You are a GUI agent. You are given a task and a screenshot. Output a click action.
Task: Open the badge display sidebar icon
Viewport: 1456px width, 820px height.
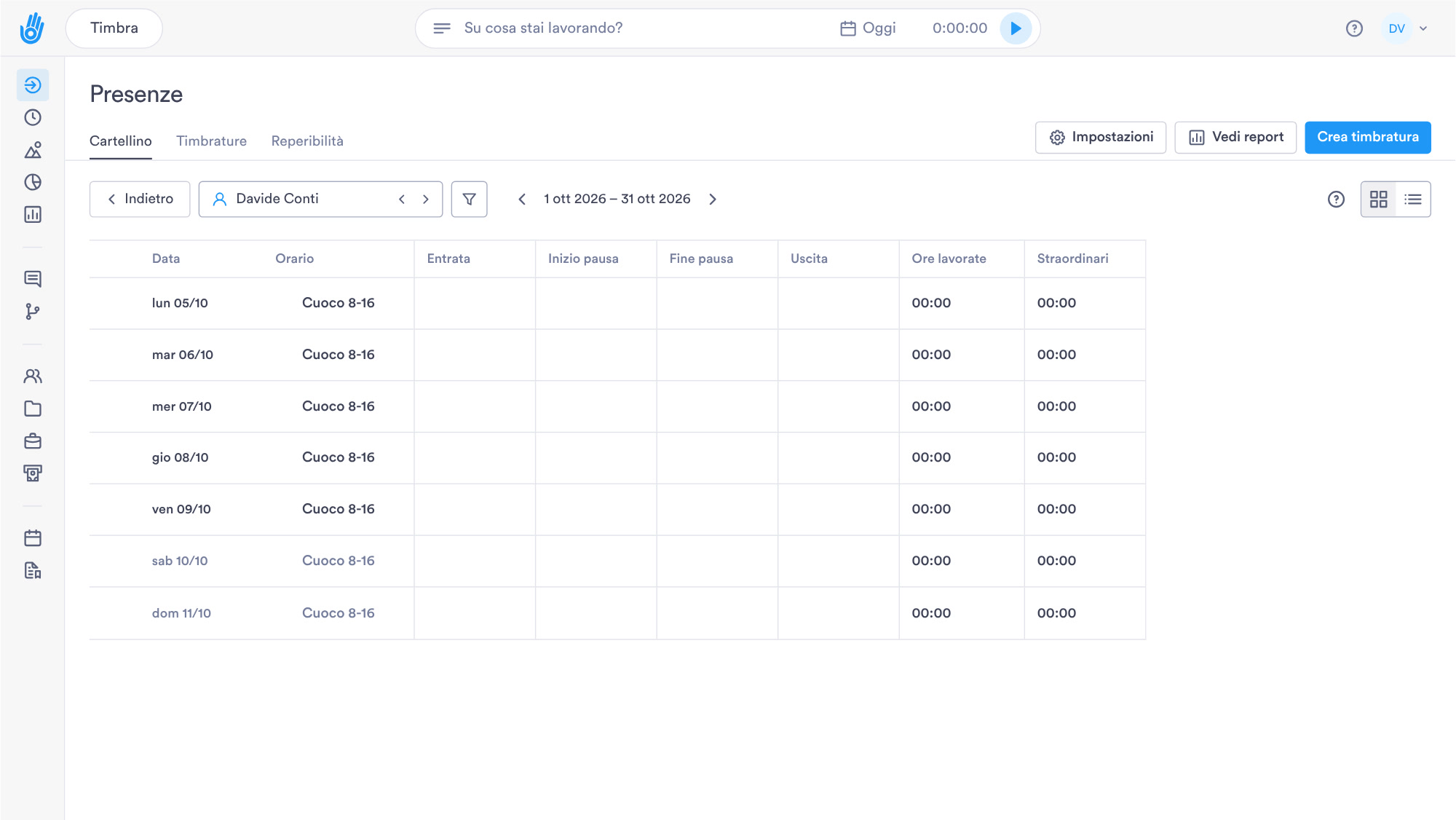(x=33, y=473)
